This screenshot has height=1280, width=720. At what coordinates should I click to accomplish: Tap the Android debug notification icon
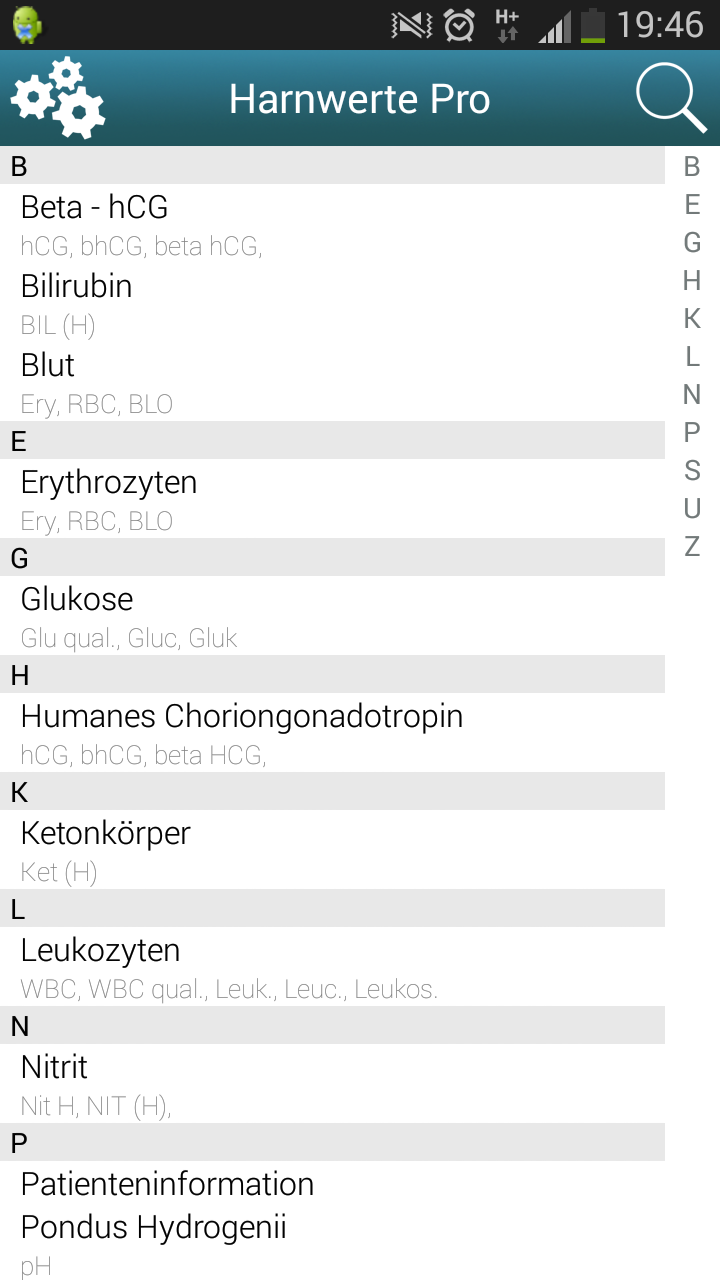tap(27, 25)
